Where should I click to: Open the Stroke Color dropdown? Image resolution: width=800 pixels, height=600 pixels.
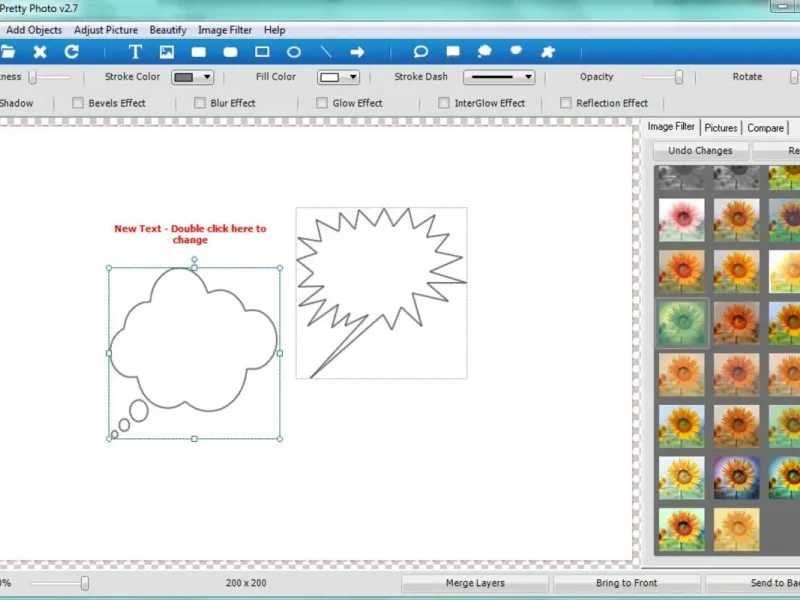pyautogui.click(x=192, y=77)
